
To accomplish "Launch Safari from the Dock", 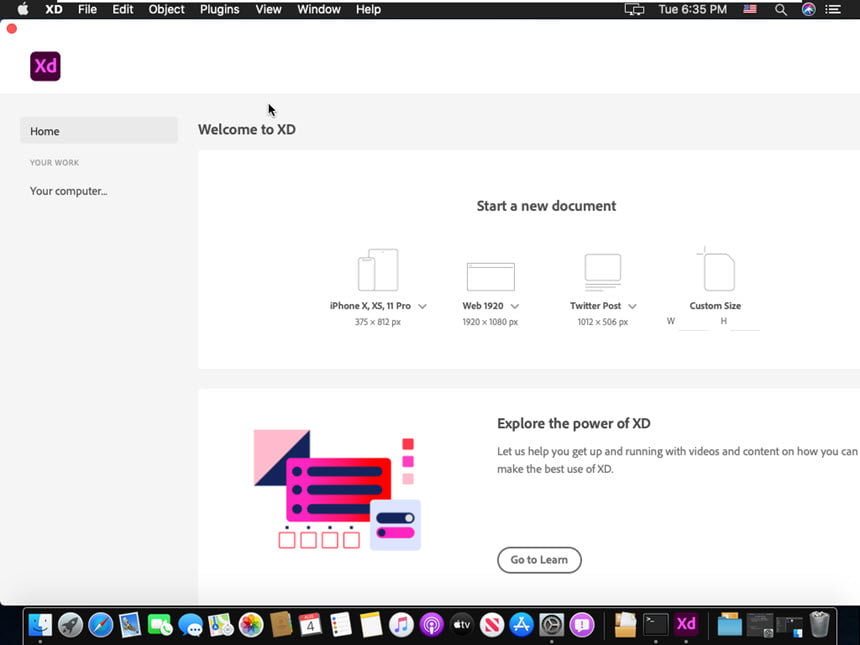I will pyautogui.click(x=100, y=625).
